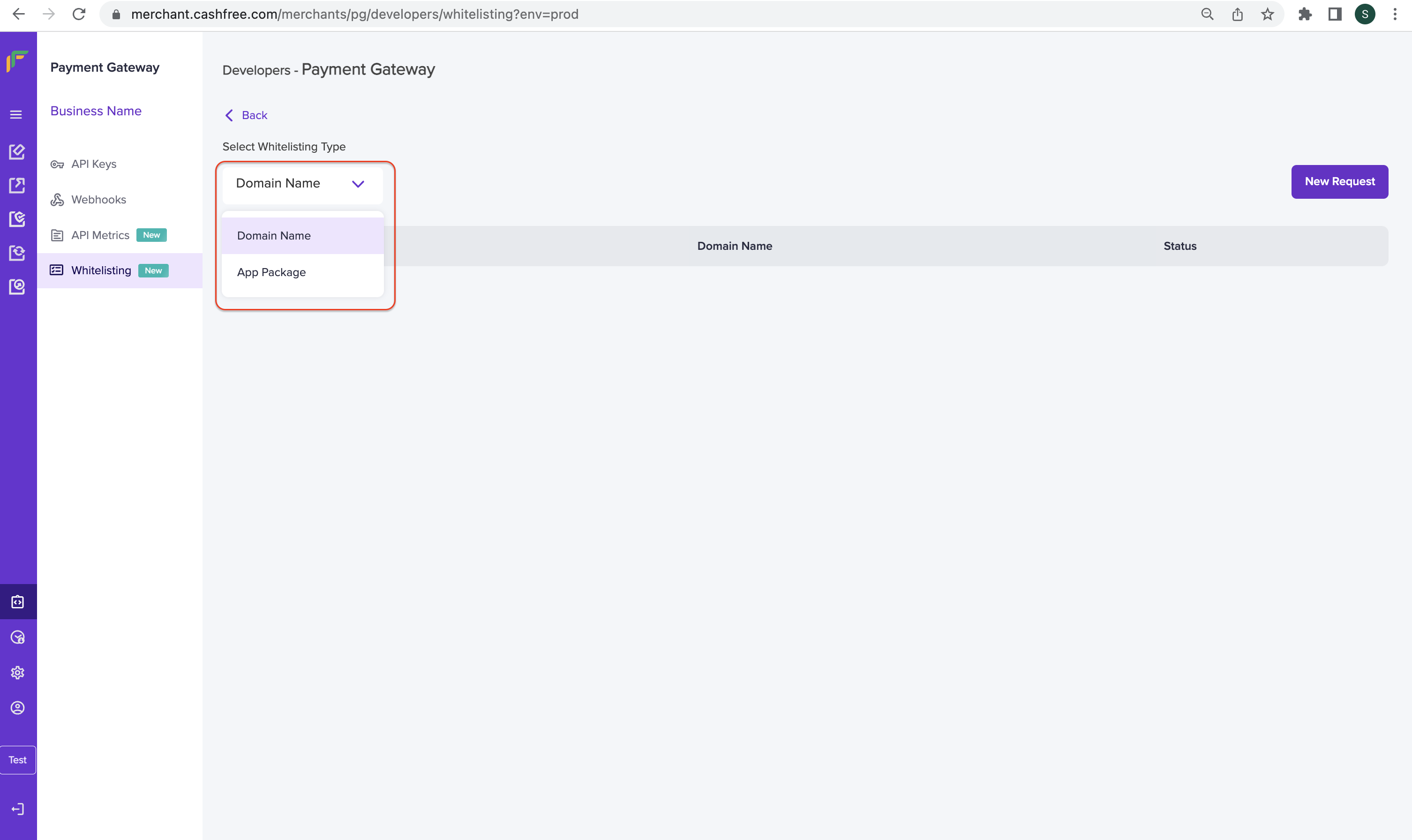This screenshot has height=840, width=1412.
Task: Open Webhooks in the sidebar
Action: [98, 200]
